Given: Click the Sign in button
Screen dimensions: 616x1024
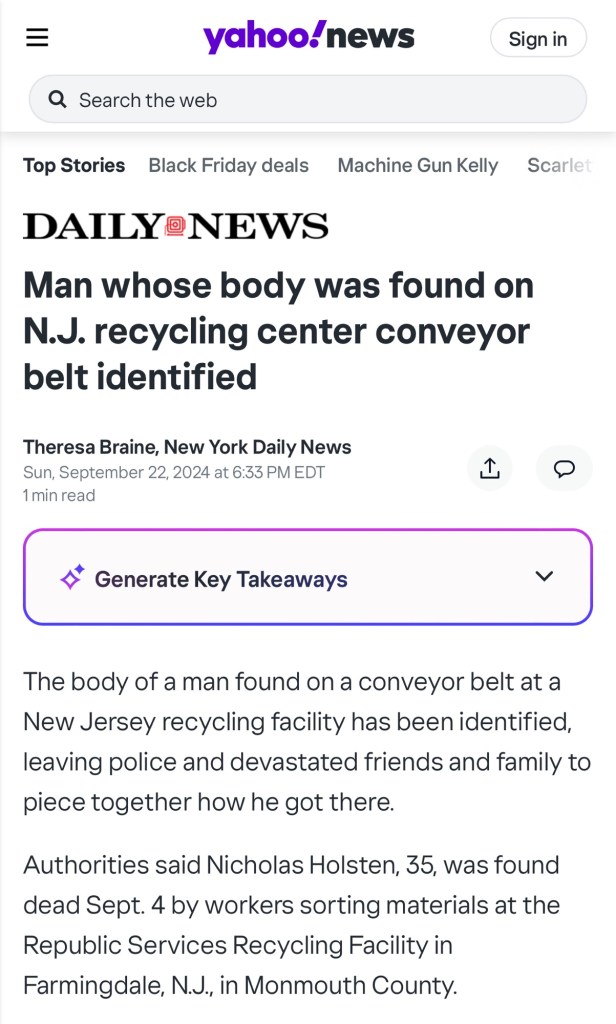Looking at the screenshot, I should (537, 39).
